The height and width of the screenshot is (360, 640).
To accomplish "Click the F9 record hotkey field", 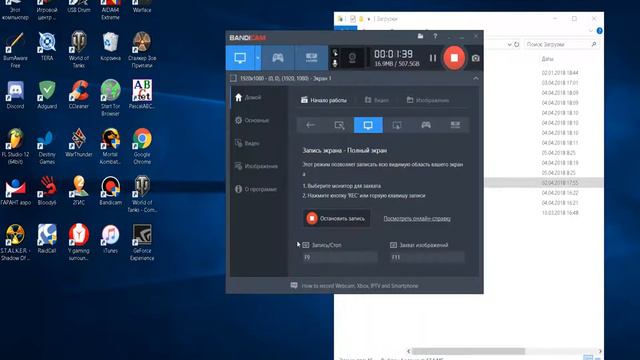I will pos(340,257).
